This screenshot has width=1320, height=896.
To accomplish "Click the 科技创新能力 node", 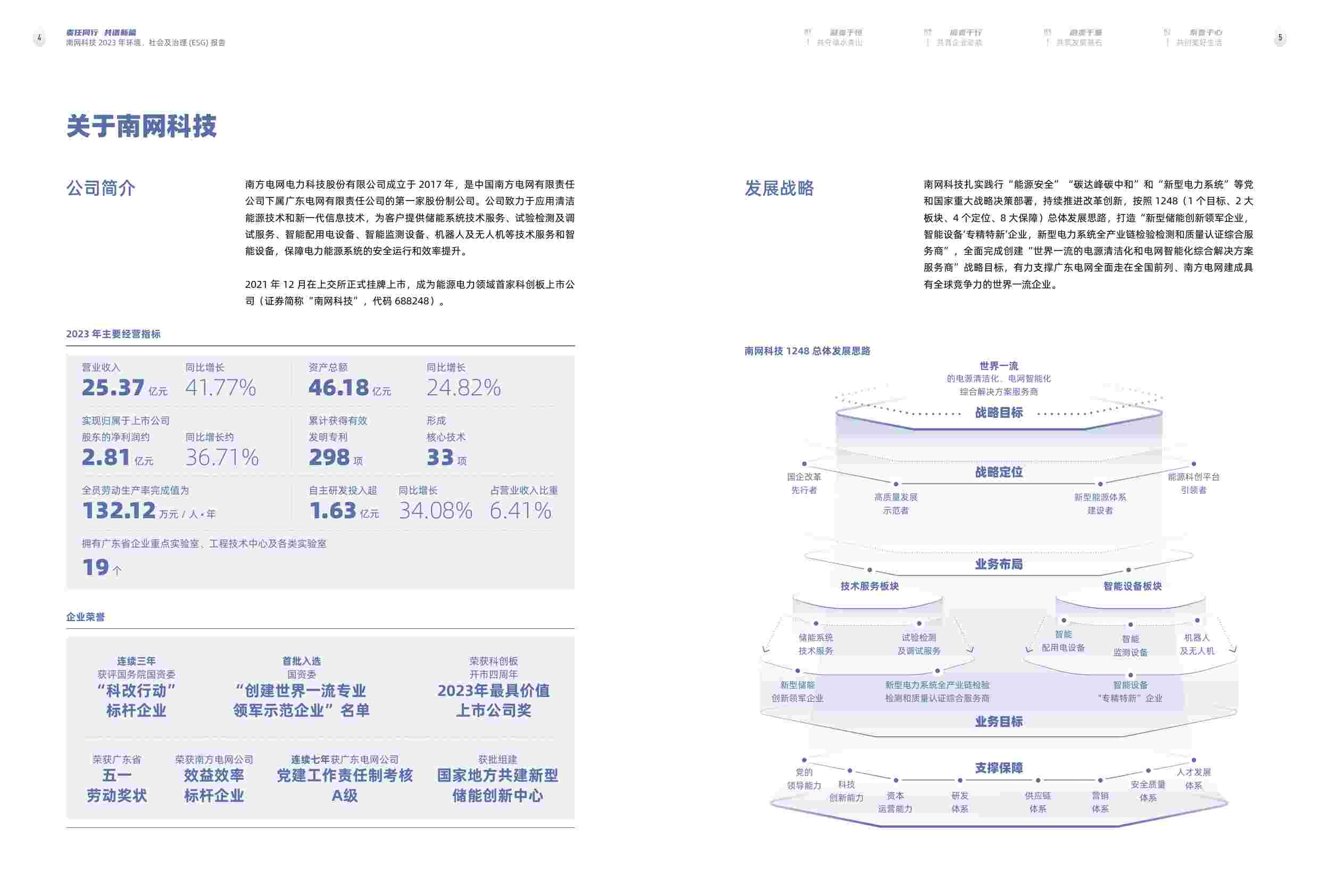I will 846,792.
